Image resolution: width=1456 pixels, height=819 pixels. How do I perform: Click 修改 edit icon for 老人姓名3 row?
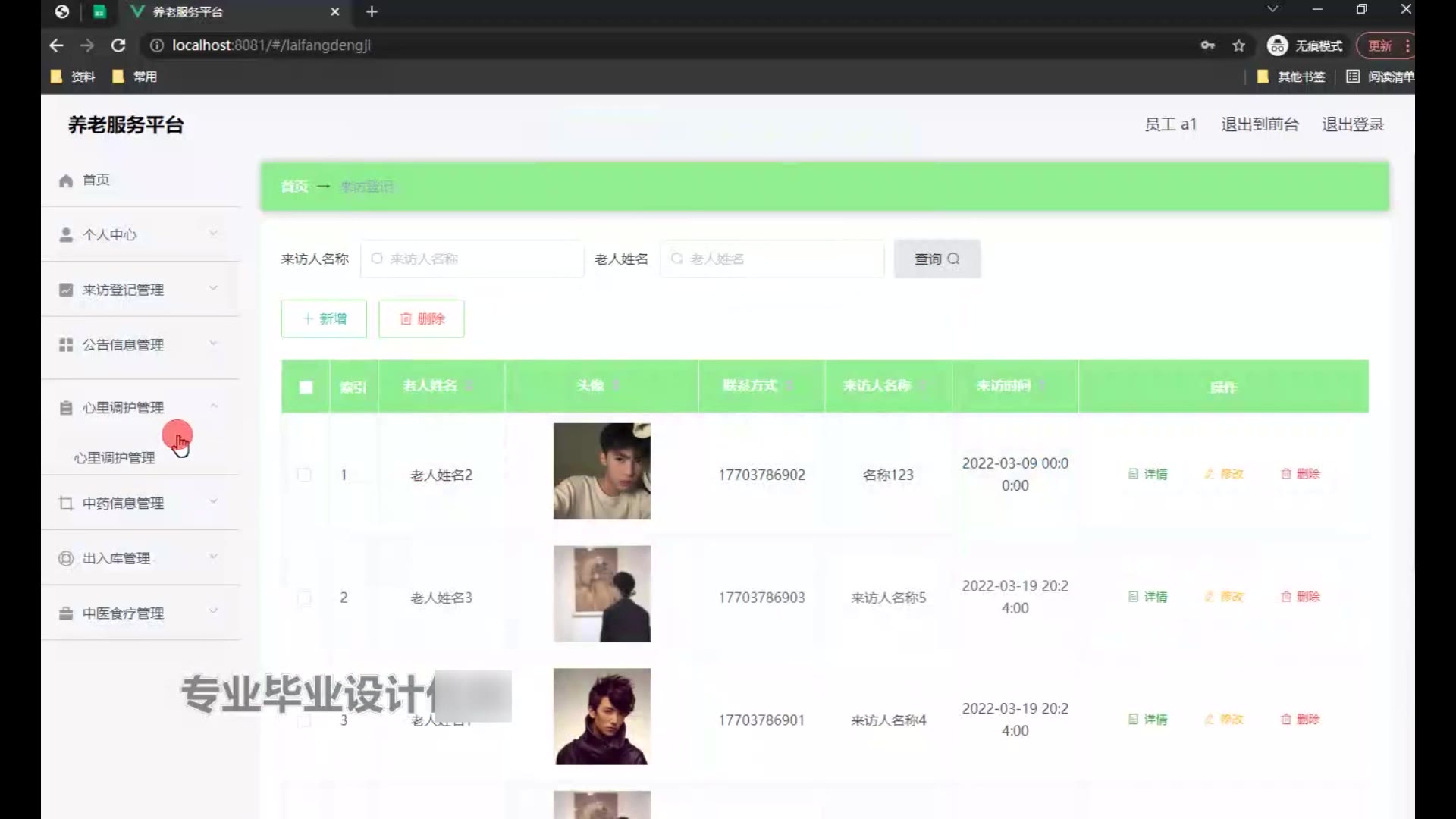(1210, 597)
